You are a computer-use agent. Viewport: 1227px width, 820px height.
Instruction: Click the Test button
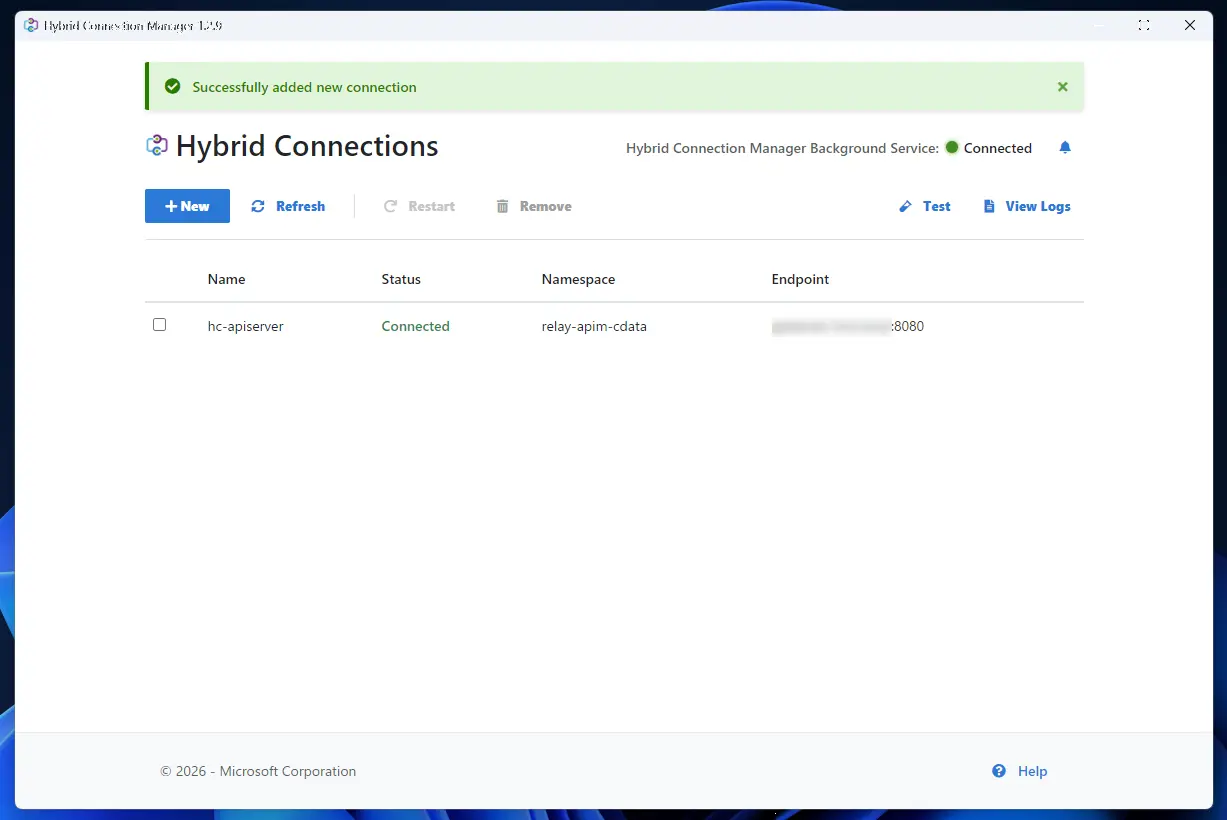pyautogui.click(x=925, y=206)
